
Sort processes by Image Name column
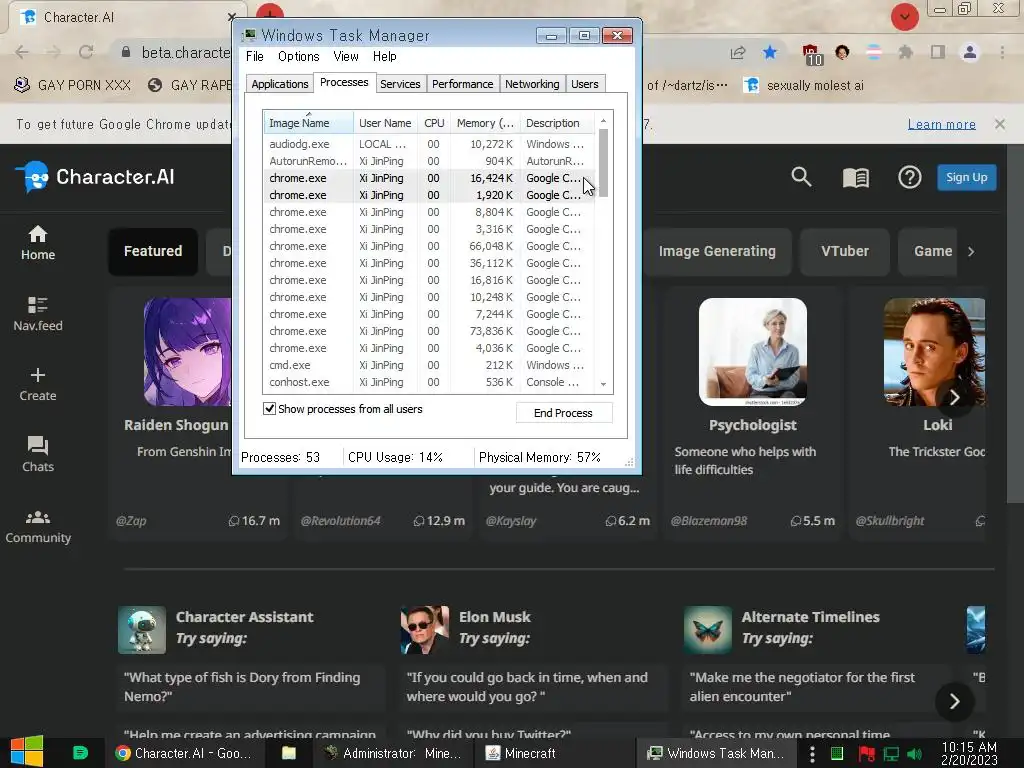[308, 123]
